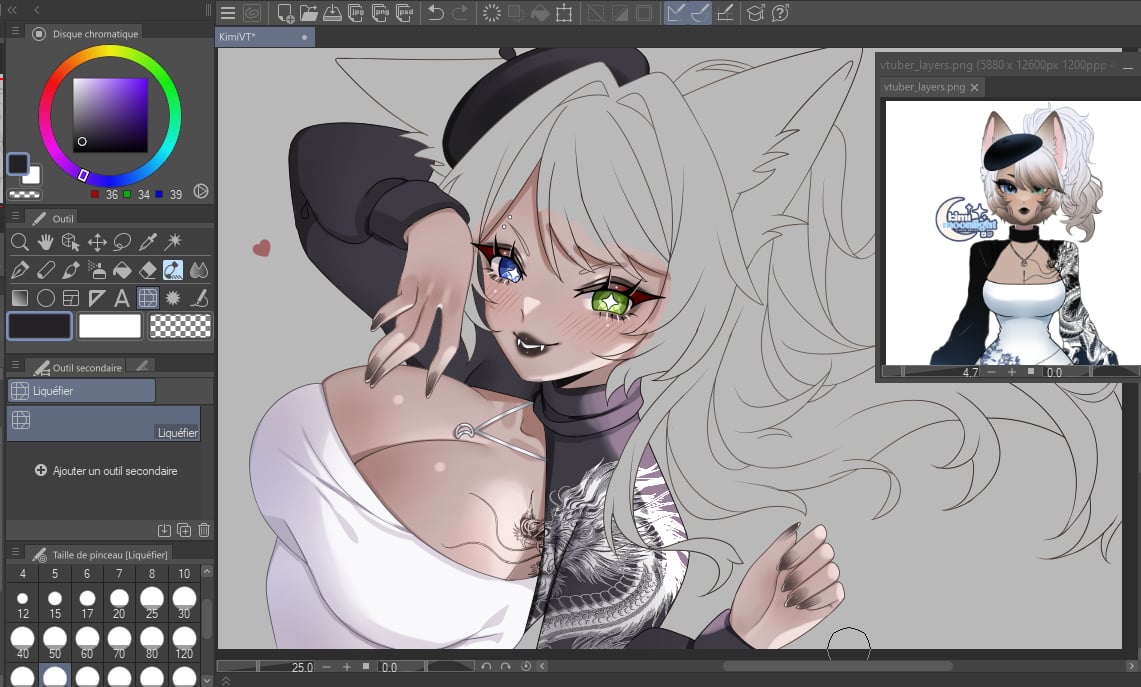Screen dimensions: 1141x687
Task: Select the Frame border tool
Action: pyautogui.click(x=71, y=298)
